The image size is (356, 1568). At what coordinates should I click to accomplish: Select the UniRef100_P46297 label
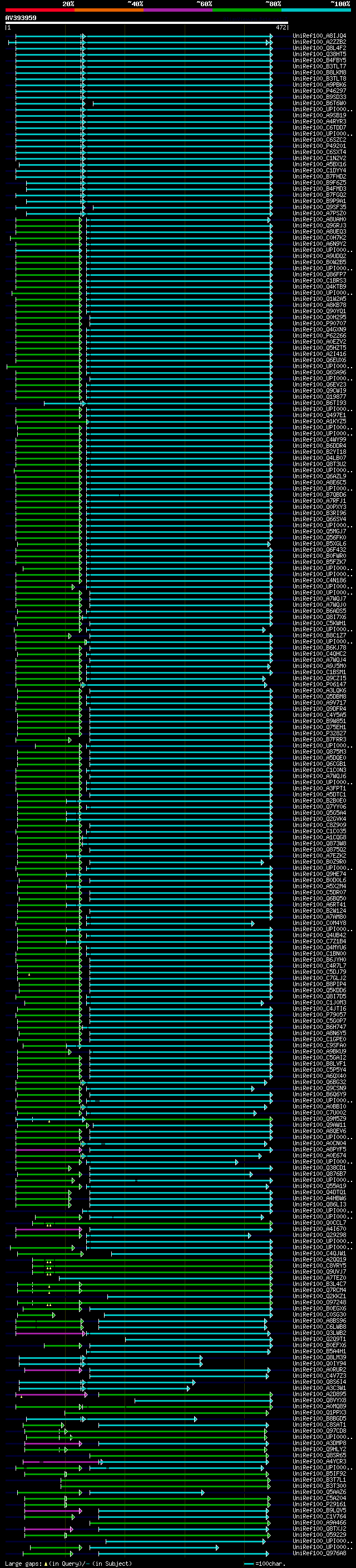click(x=319, y=91)
